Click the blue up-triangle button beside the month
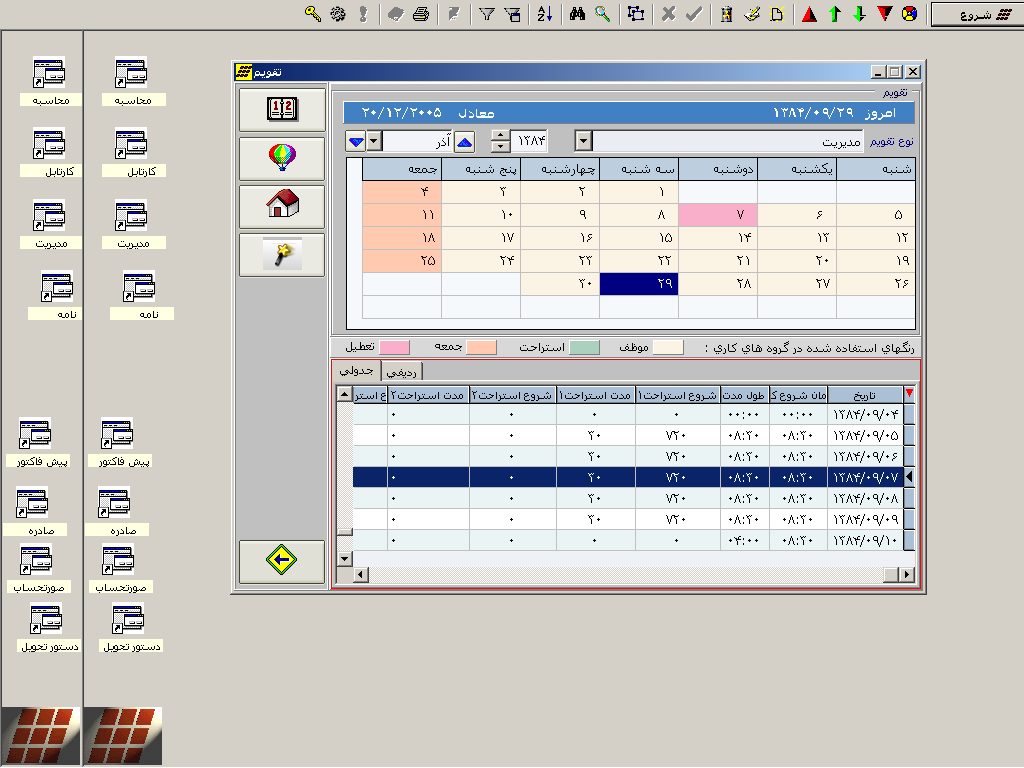1024x768 pixels. coord(465,141)
